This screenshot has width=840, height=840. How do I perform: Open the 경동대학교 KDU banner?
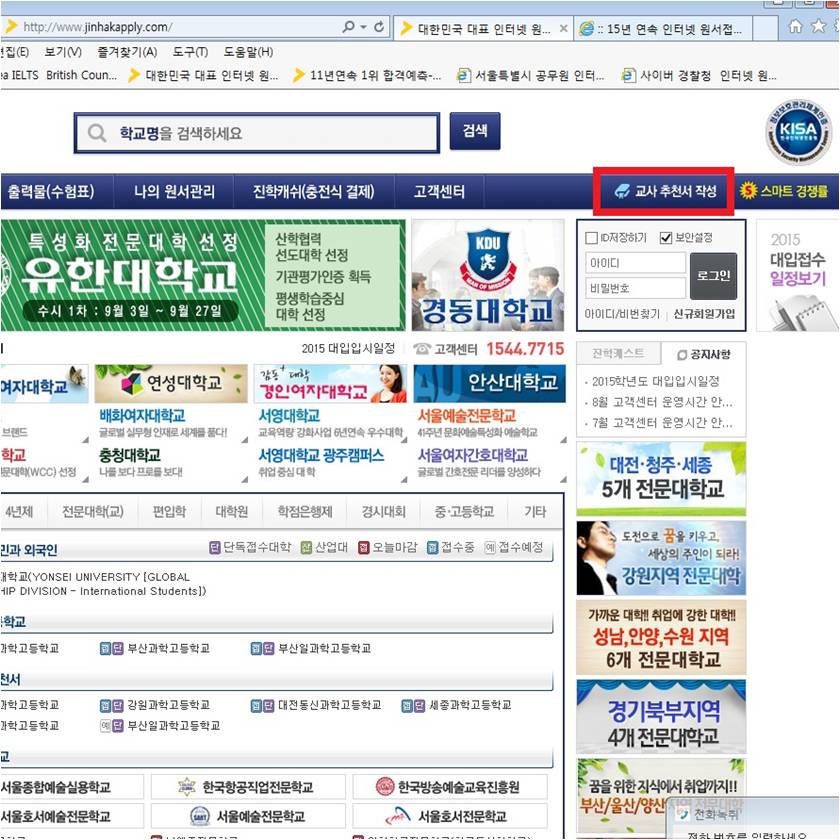point(488,275)
